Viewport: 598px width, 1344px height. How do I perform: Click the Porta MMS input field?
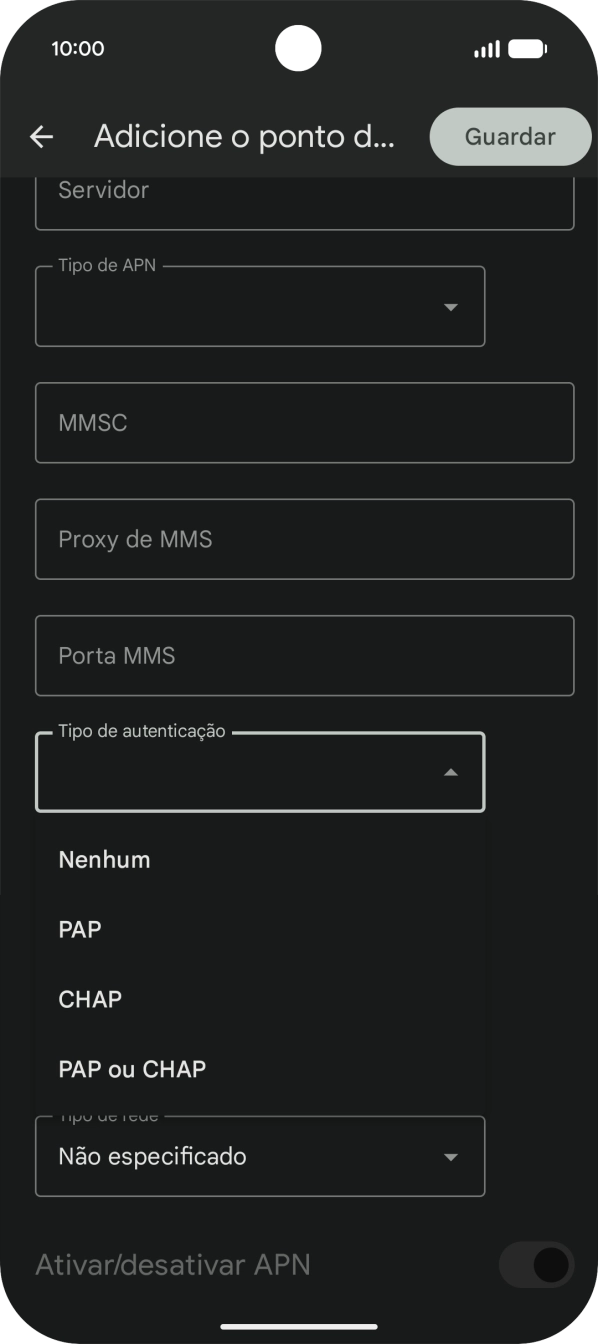305,655
